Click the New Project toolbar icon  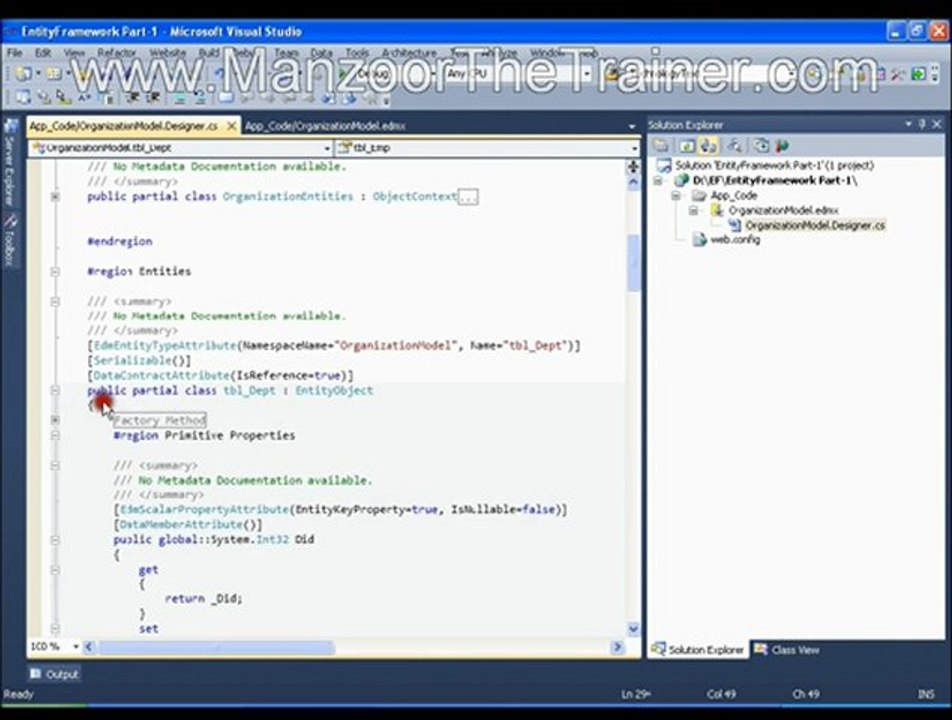23,73
